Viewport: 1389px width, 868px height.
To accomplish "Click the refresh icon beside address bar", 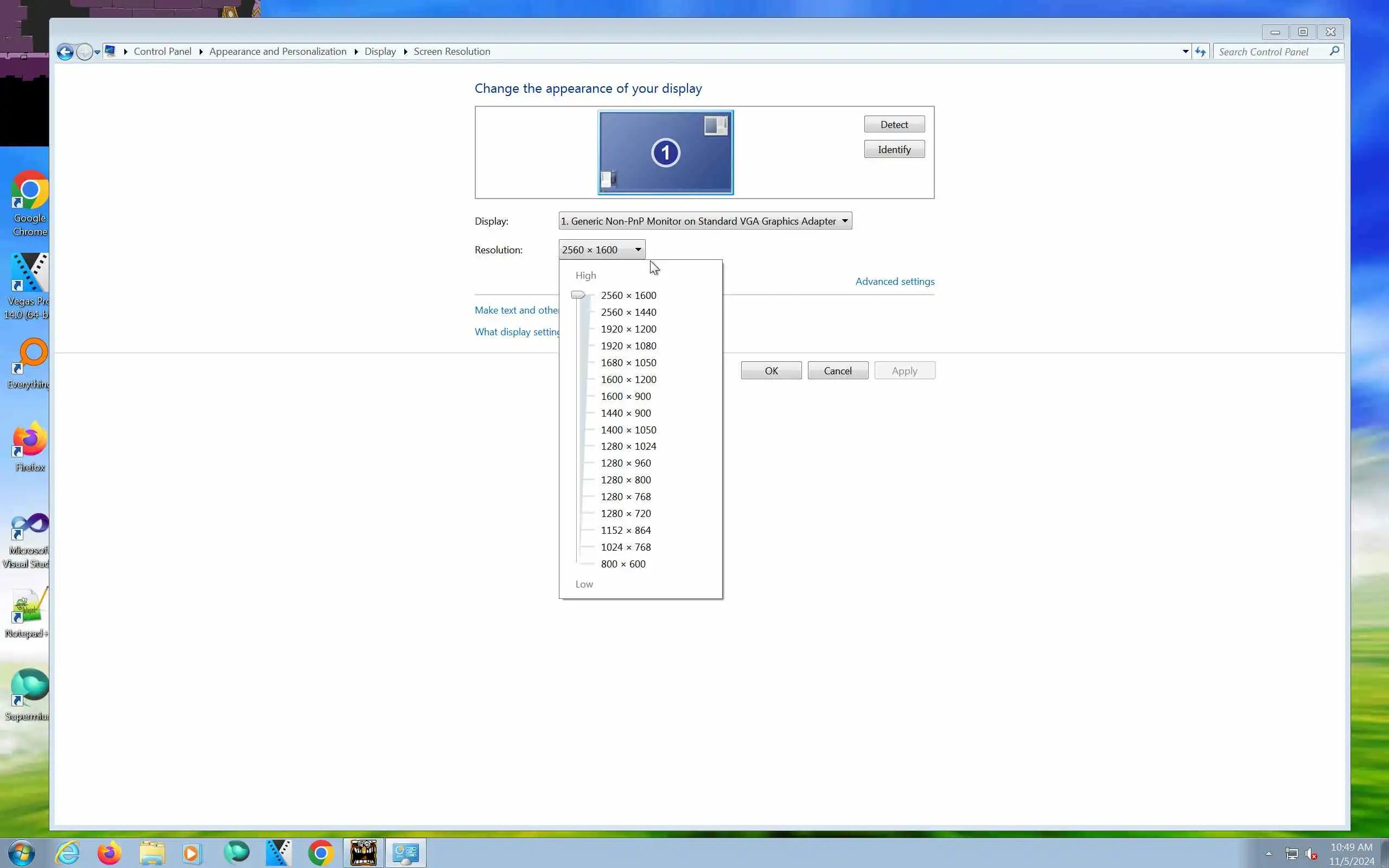I will pyautogui.click(x=1200, y=52).
